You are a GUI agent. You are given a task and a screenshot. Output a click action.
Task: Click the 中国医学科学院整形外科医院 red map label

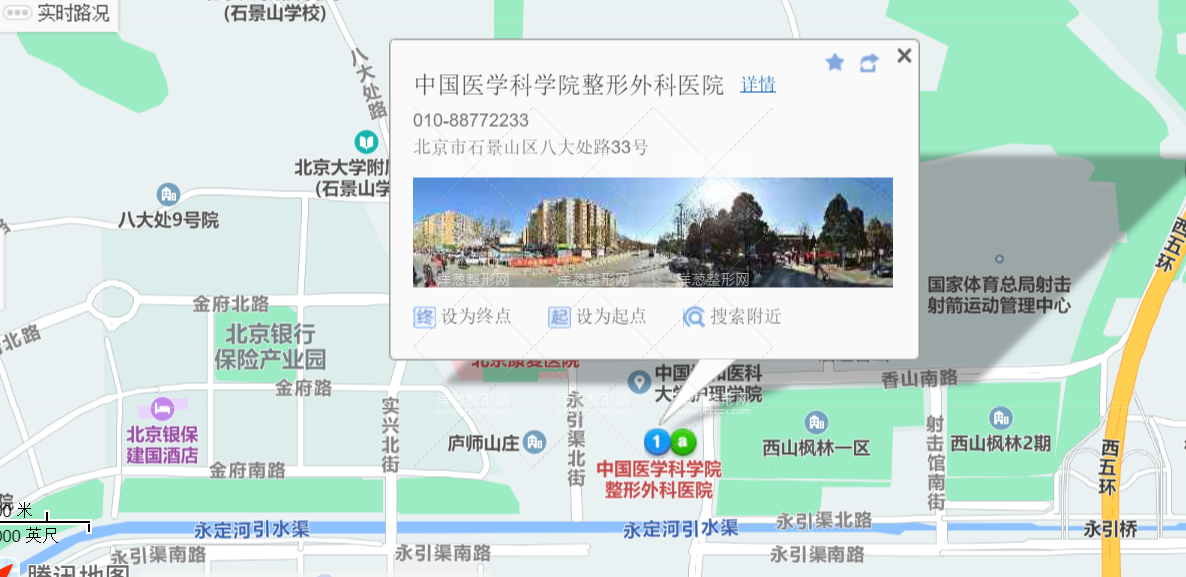pyautogui.click(x=659, y=479)
